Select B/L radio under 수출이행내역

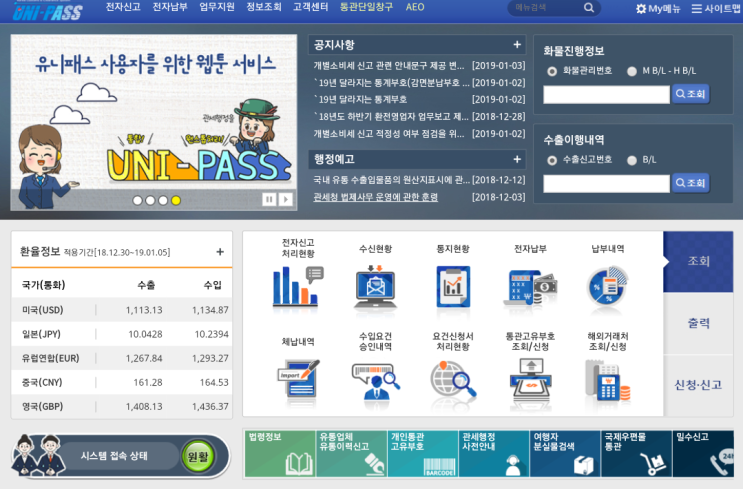(x=632, y=160)
